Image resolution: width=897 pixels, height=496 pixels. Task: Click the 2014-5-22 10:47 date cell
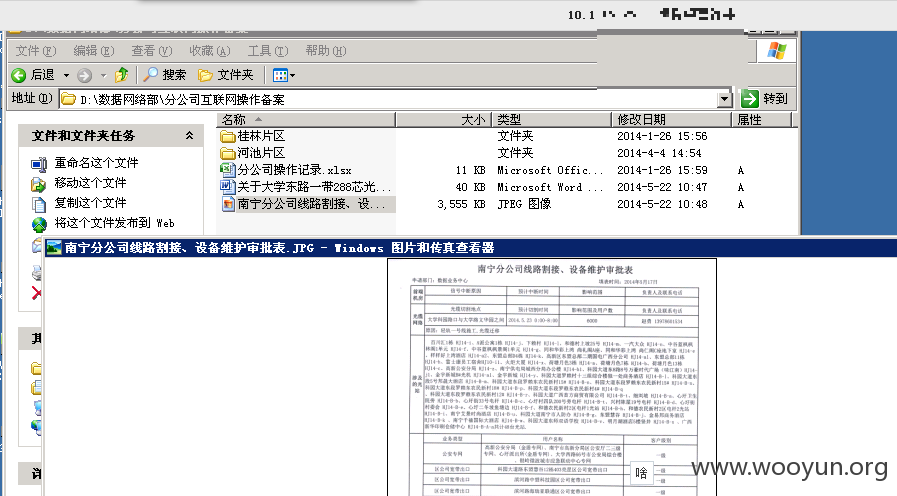pyautogui.click(x=662, y=187)
